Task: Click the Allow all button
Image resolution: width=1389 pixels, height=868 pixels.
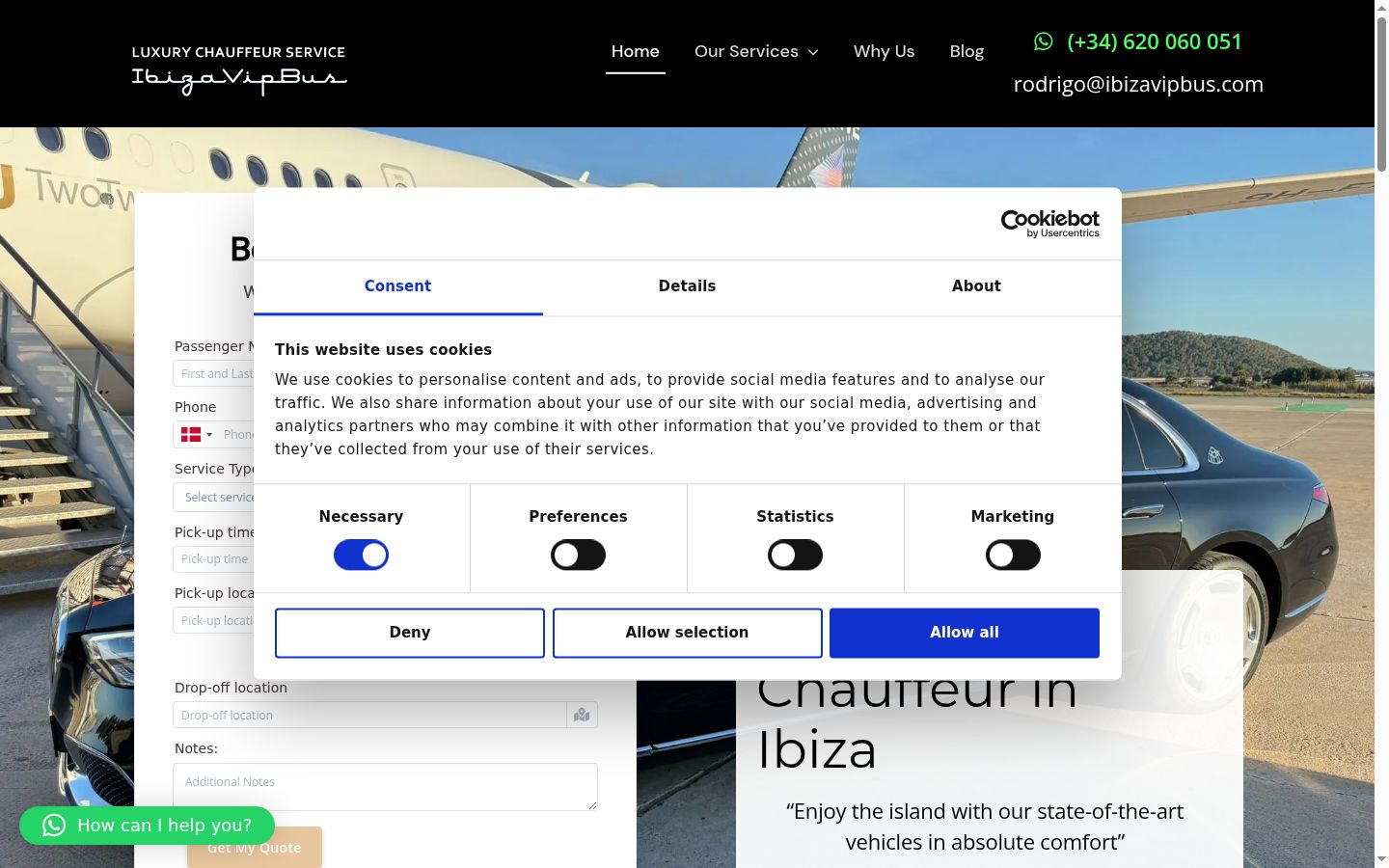Action: (x=965, y=633)
